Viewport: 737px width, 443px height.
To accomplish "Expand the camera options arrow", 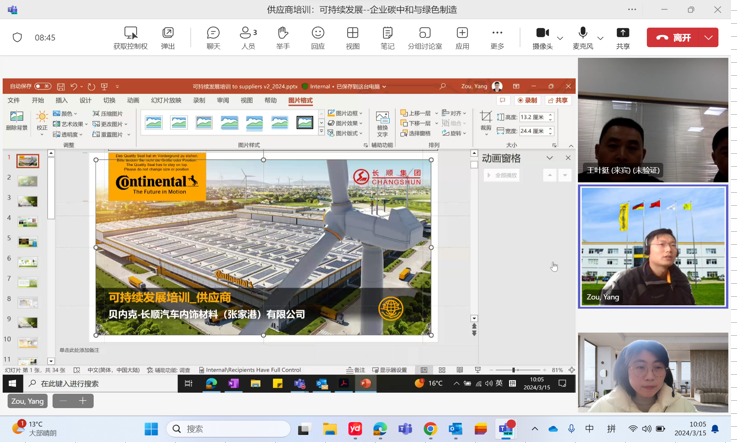I will (560, 38).
